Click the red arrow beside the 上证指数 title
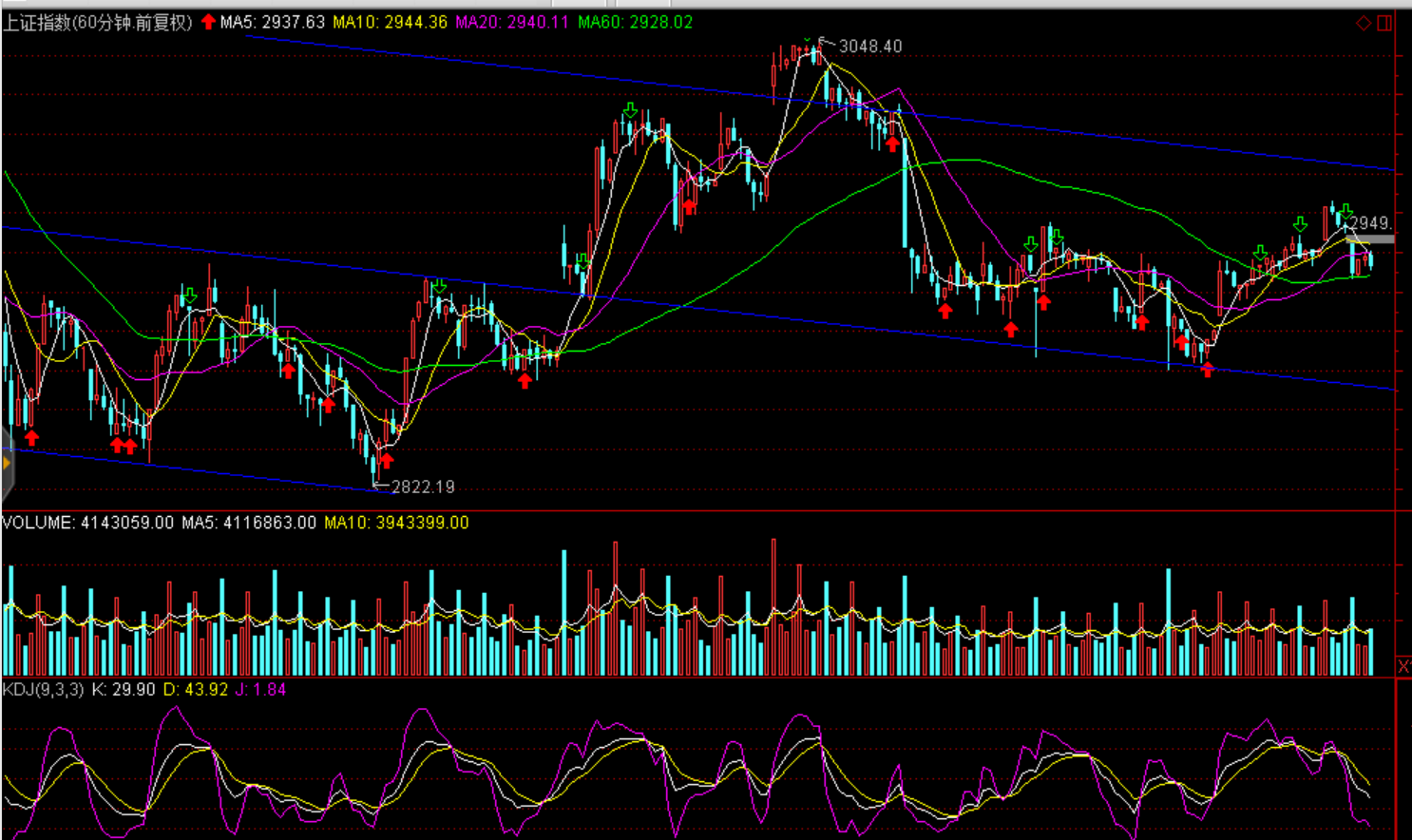The height and width of the screenshot is (840, 1412). [x=208, y=22]
